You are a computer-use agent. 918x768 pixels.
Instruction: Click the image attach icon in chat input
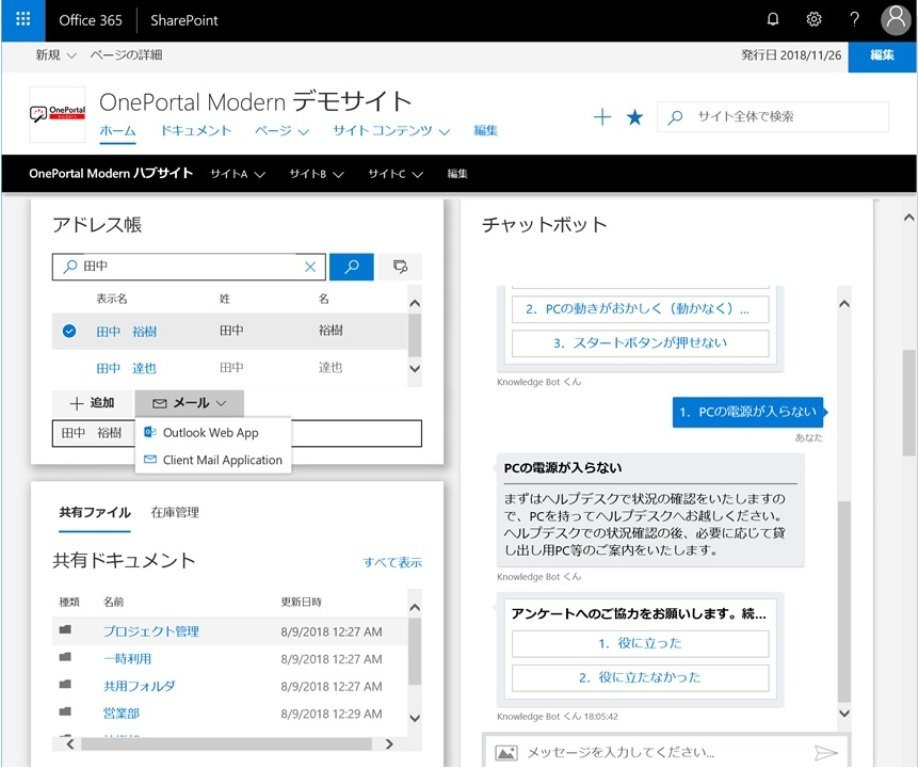(x=506, y=752)
